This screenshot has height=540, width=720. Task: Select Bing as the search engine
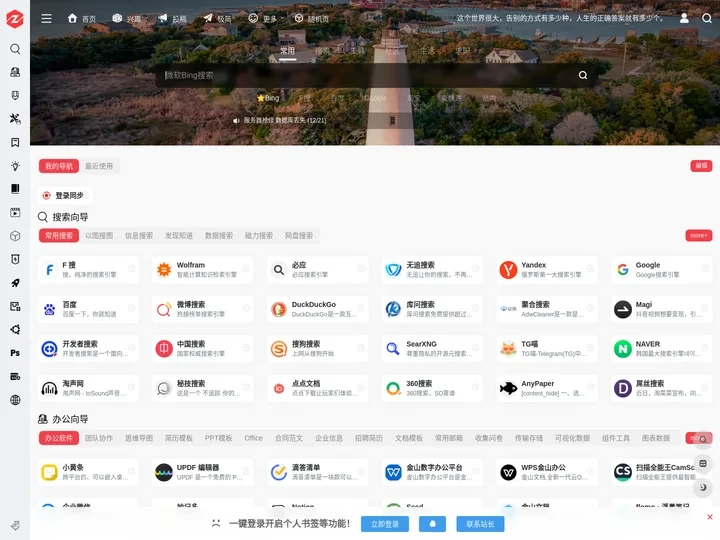coord(268,98)
